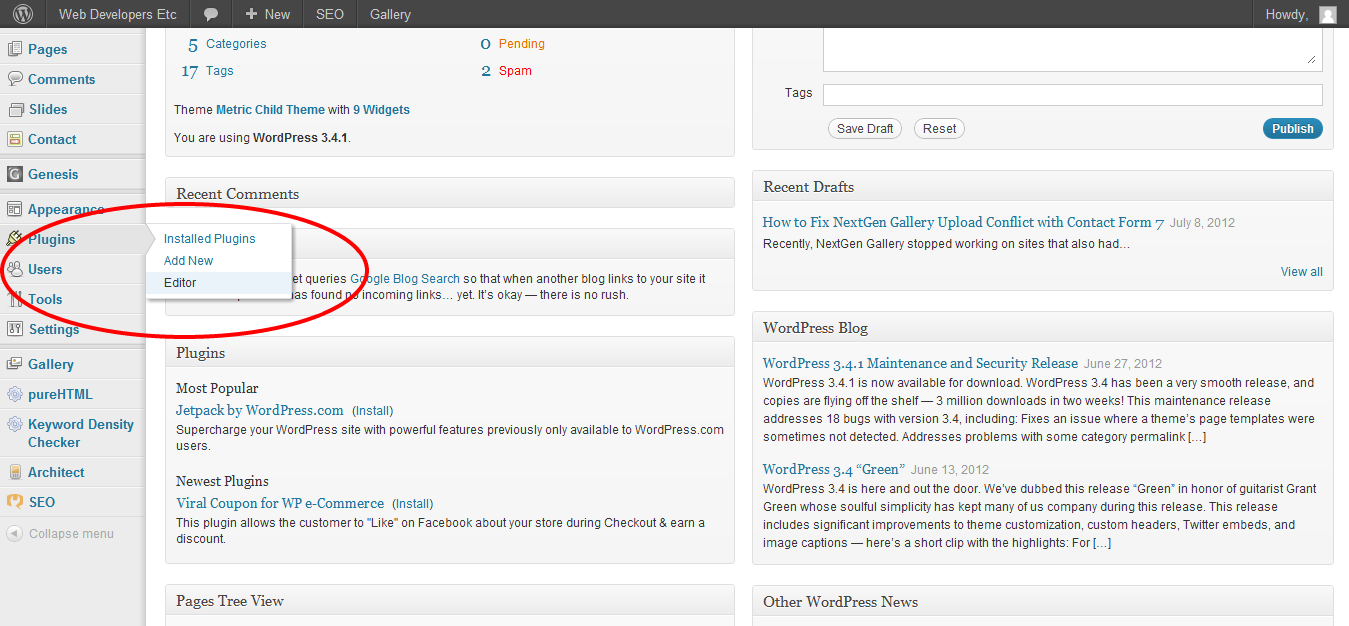The width and height of the screenshot is (1349, 626).
Task: Click inside the quick draft content box
Action: [1073, 49]
